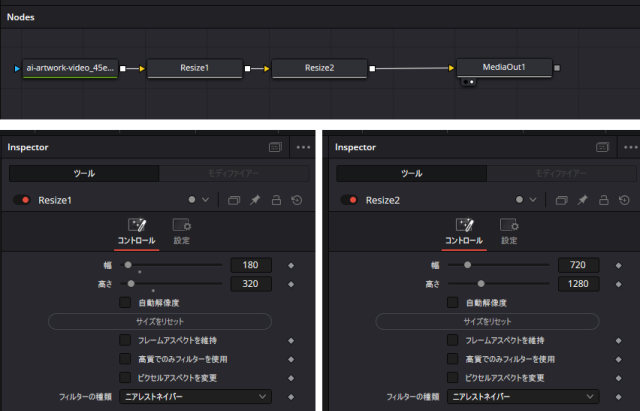Screen dimensions: 640x411
Task: Select モディファイアー tab in left Inspector
Action: coord(234,173)
